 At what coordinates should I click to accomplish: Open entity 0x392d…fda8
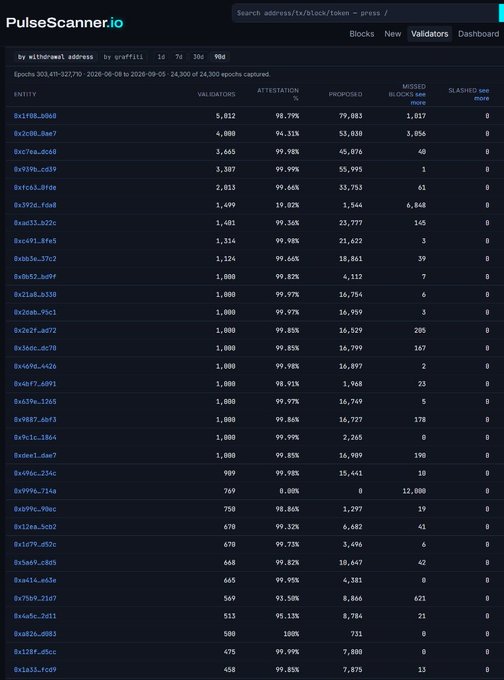pos(35,205)
